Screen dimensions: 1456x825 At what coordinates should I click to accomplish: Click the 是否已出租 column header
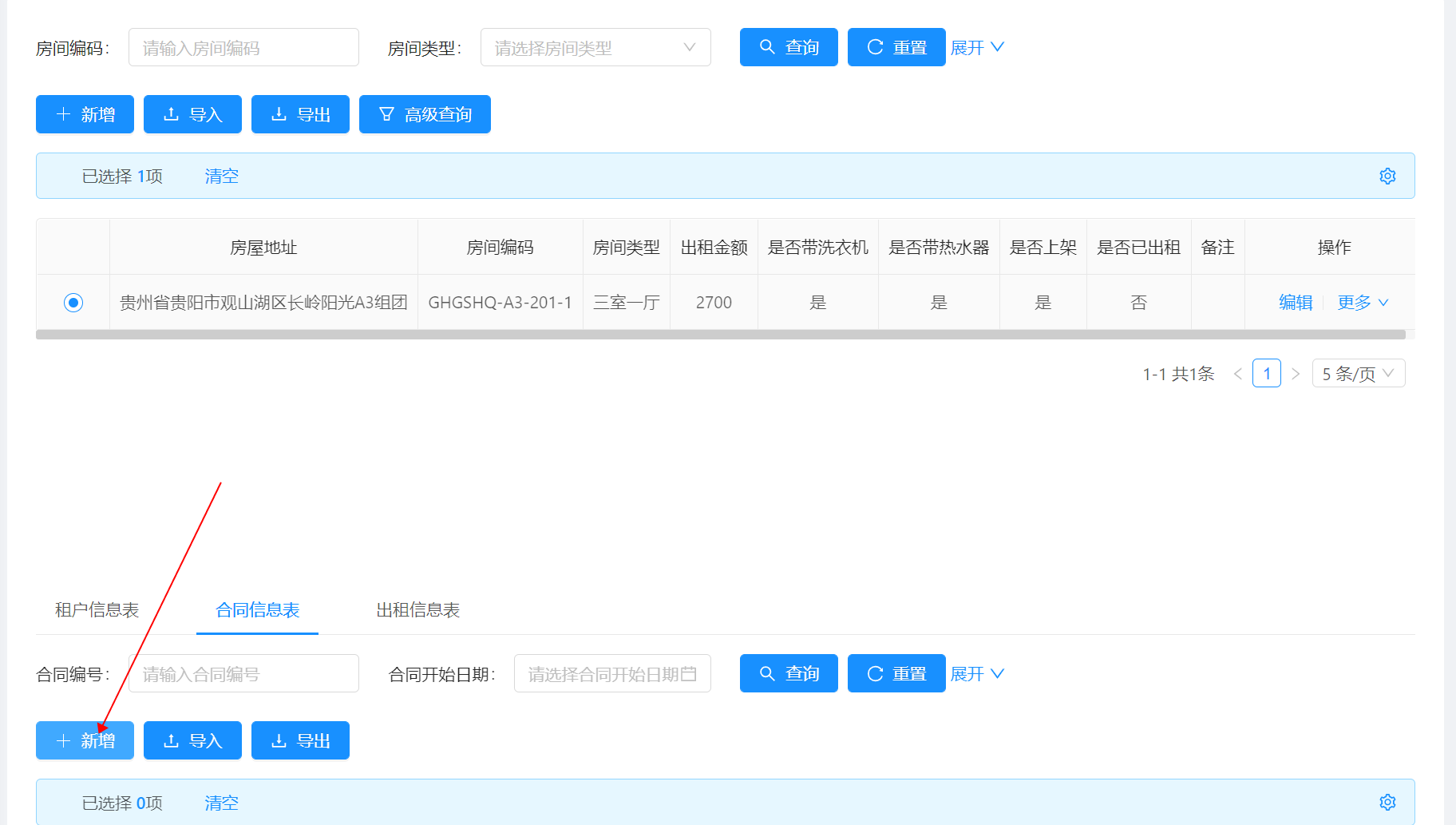[1138, 248]
